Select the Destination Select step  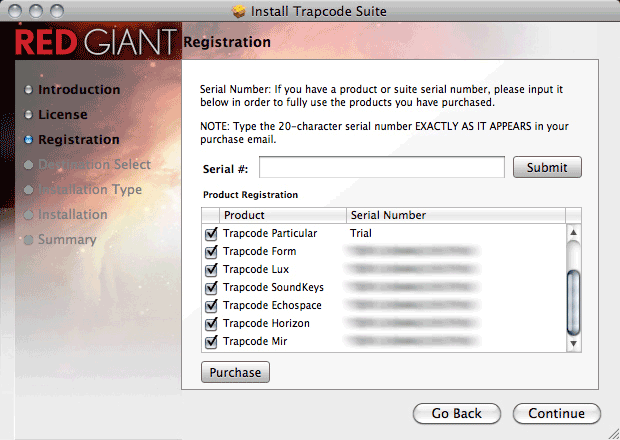click(x=95, y=164)
